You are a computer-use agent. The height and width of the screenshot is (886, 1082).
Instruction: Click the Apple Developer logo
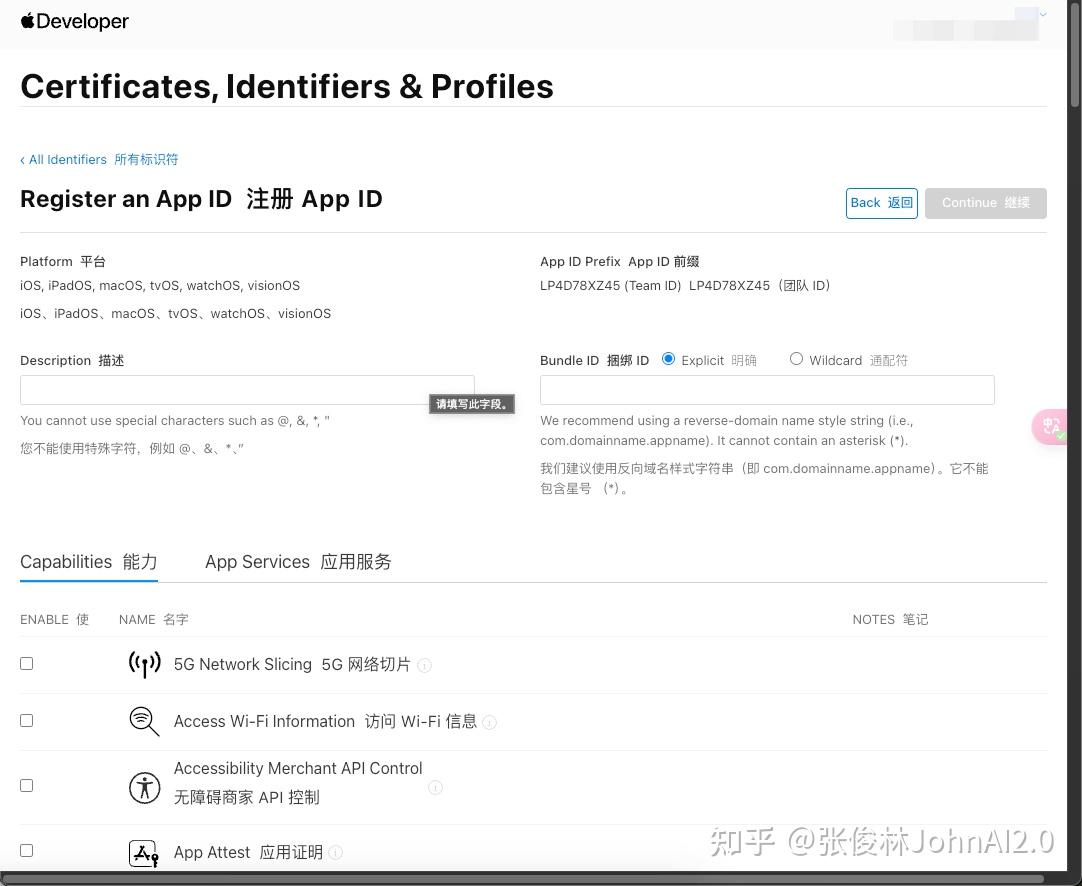pos(74,21)
